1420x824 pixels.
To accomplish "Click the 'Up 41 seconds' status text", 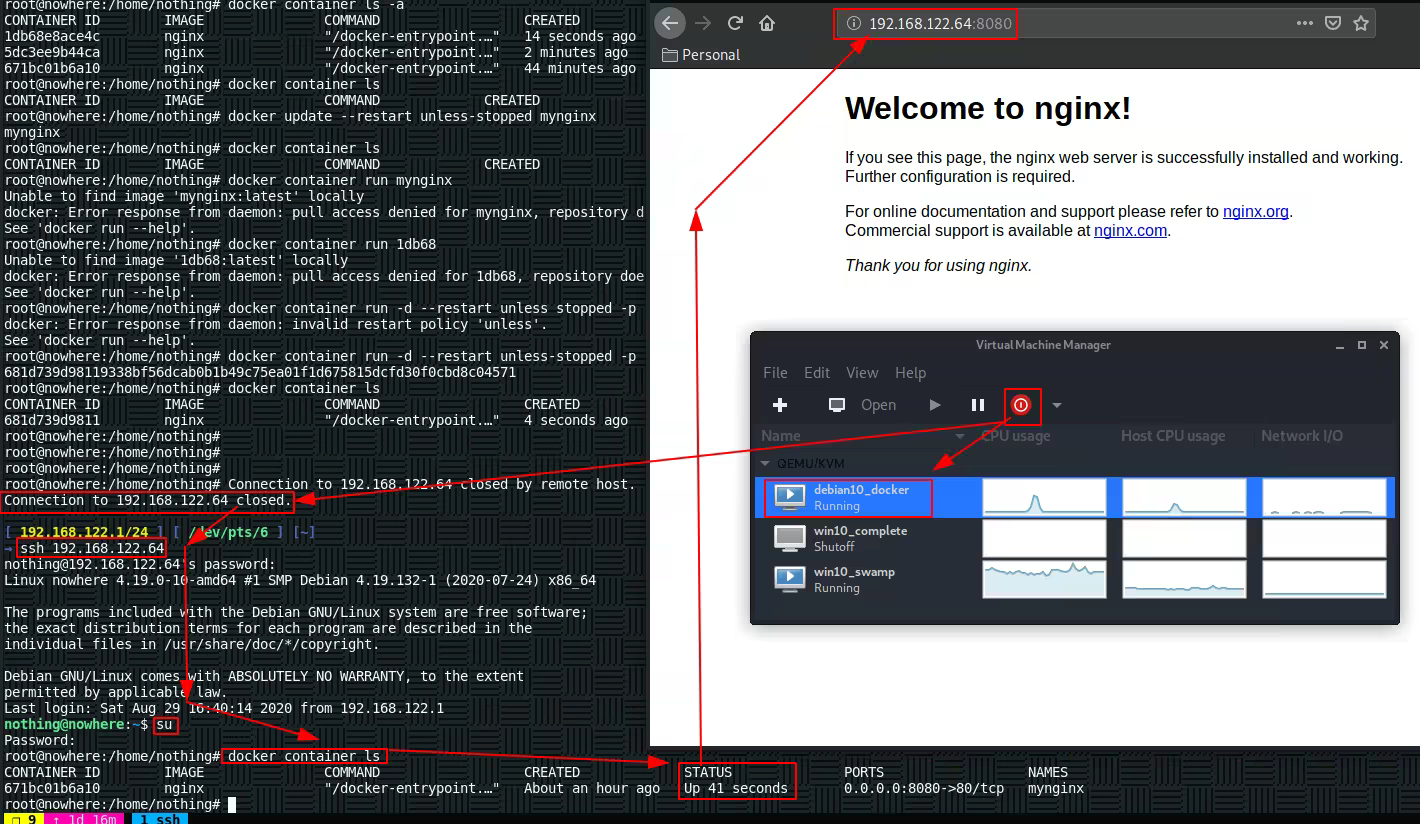I will point(736,788).
